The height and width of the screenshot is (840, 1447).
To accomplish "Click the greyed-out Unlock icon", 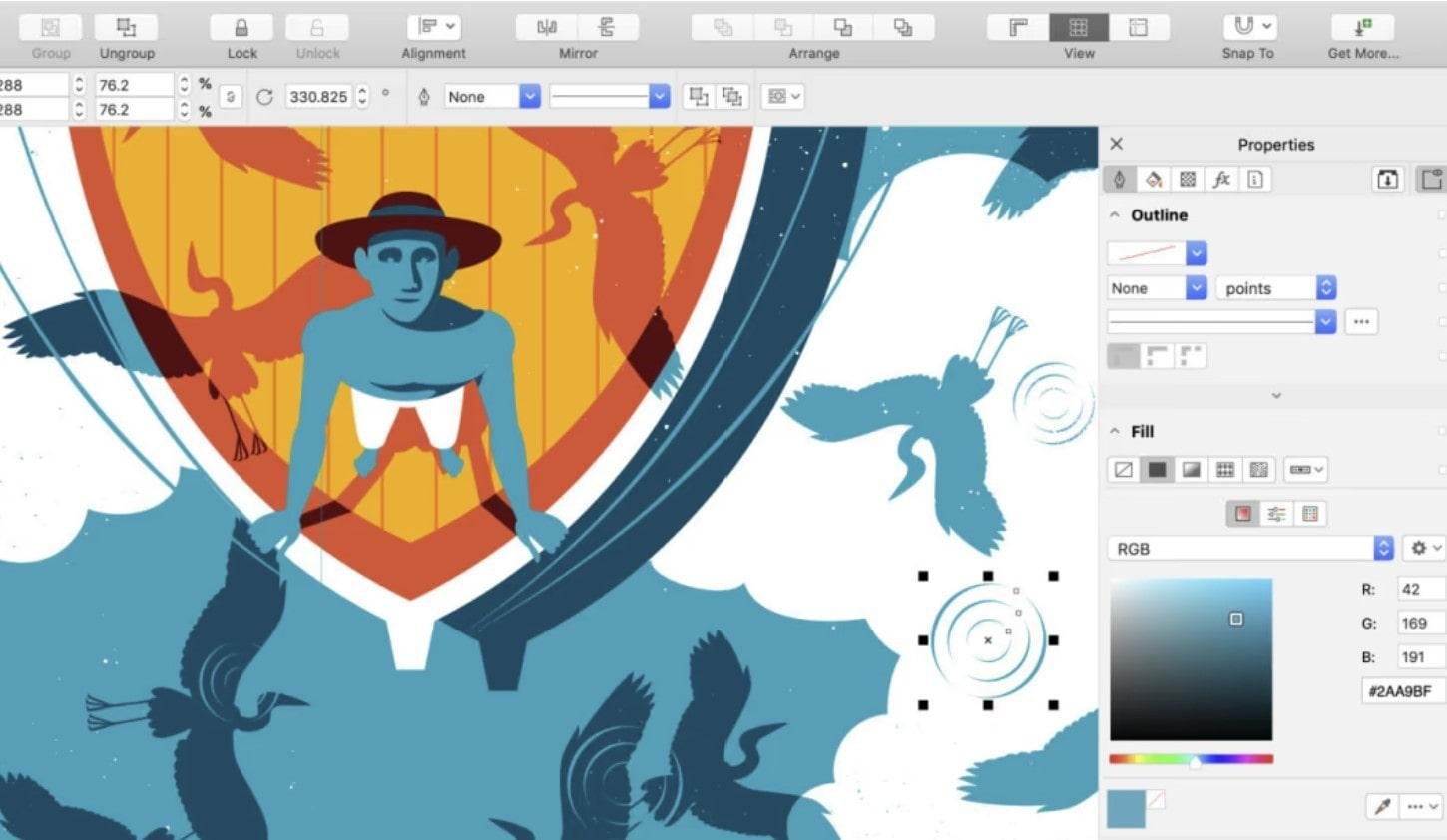I will pos(317,28).
